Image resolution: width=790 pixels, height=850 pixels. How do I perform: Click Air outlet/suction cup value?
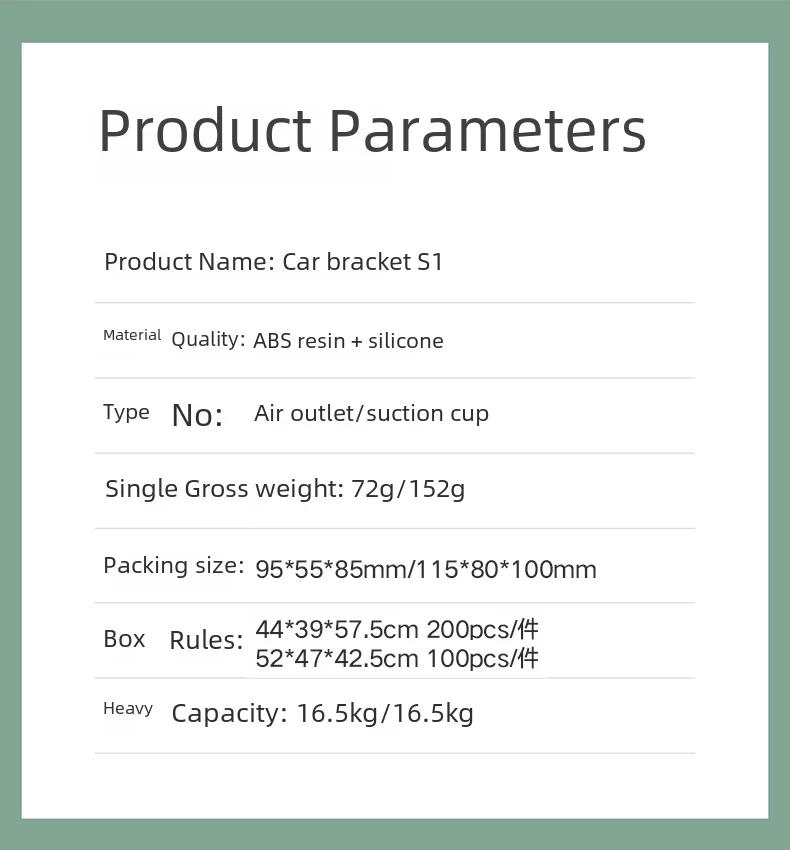pos(371,414)
